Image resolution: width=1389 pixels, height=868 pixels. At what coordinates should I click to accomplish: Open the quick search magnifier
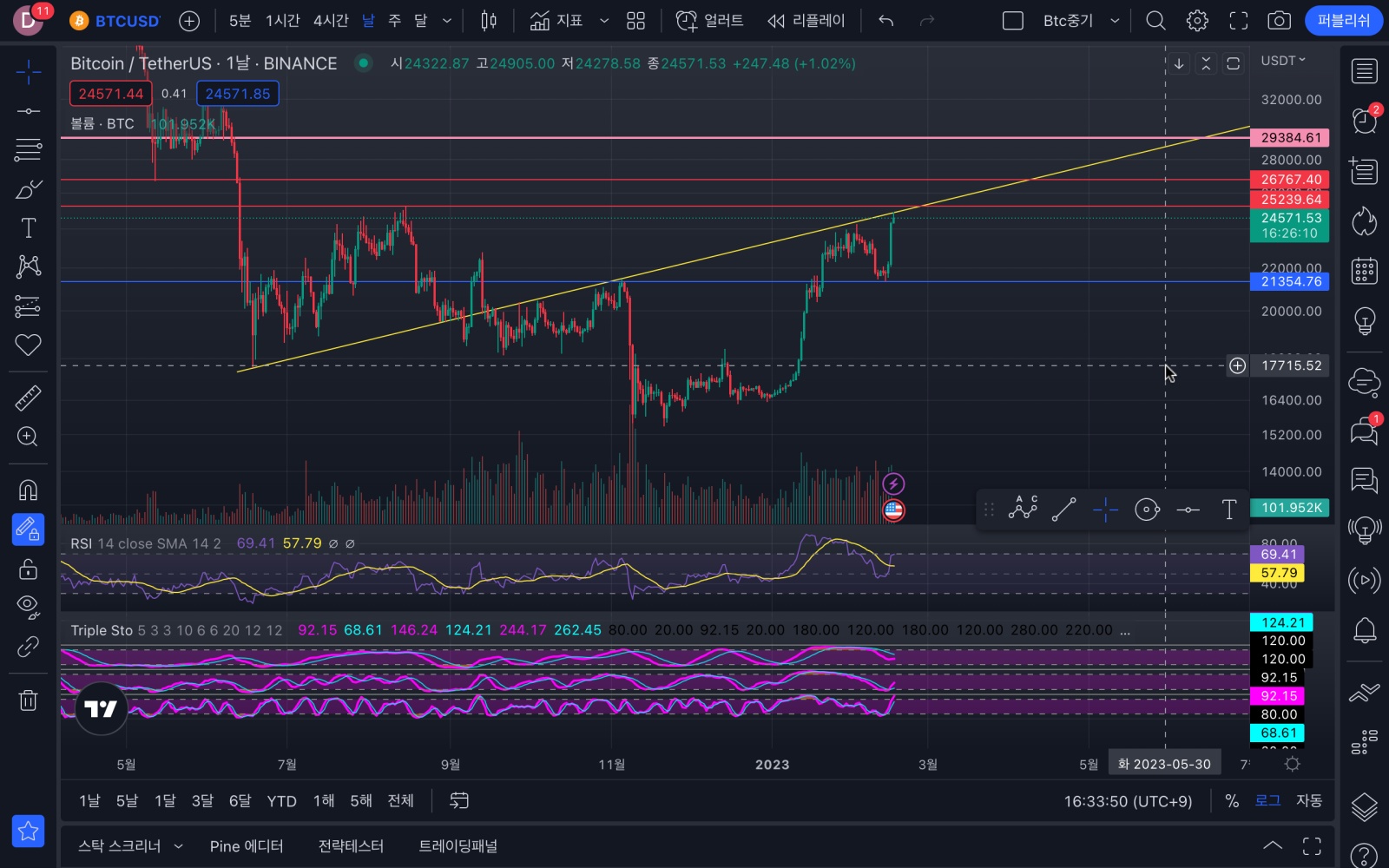(1155, 21)
